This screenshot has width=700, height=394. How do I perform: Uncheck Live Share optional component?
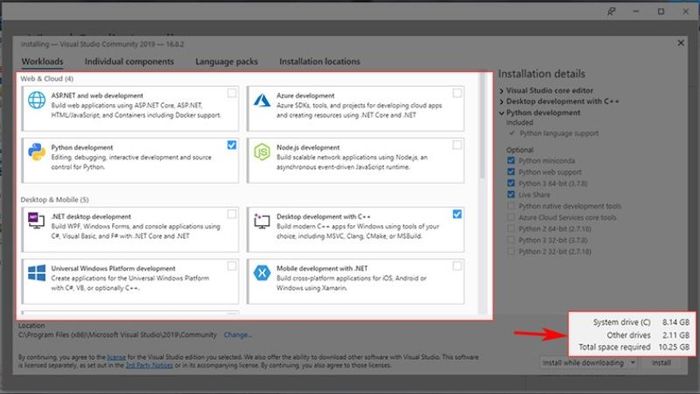click(511, 195)
